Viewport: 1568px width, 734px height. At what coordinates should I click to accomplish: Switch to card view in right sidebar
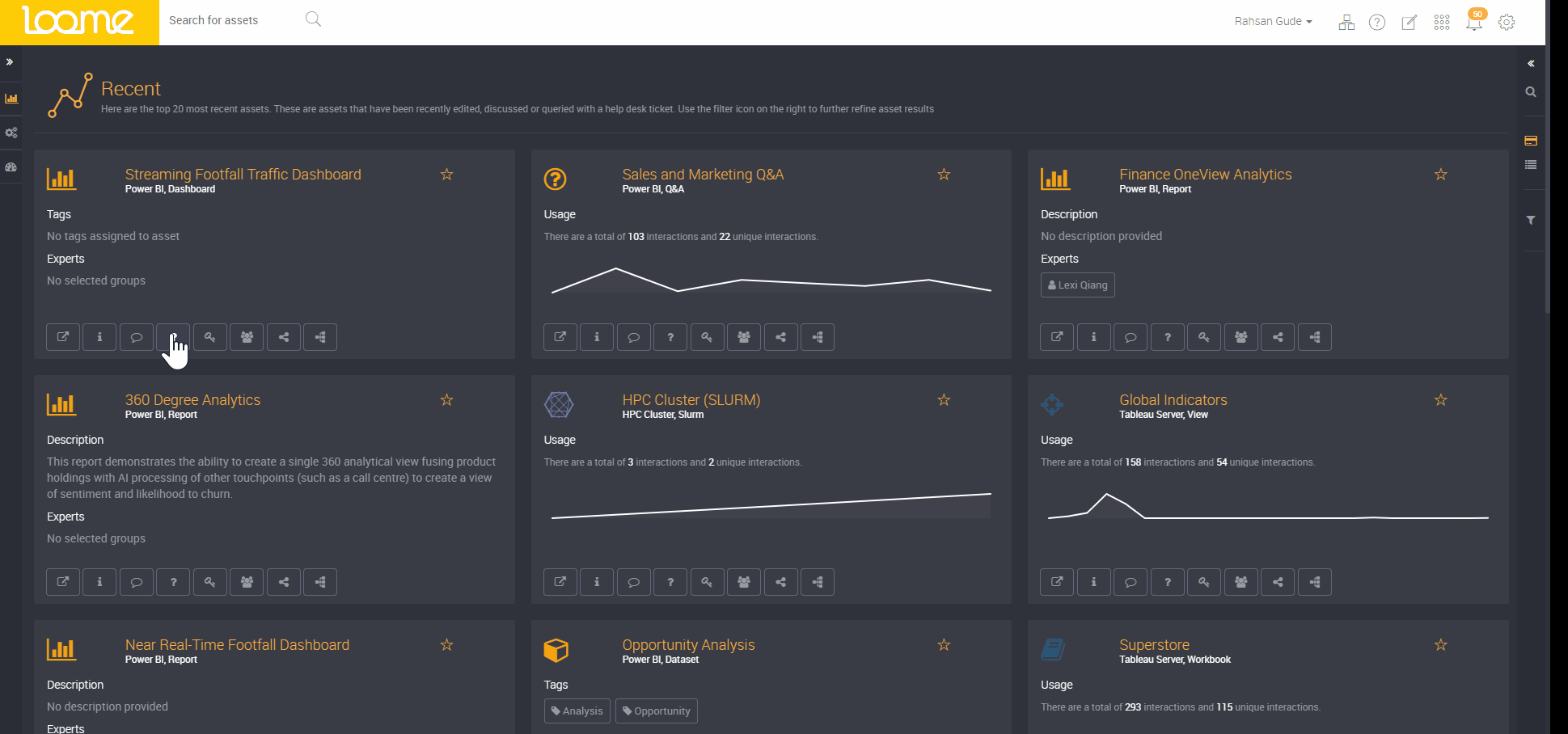coord(1531,141)
